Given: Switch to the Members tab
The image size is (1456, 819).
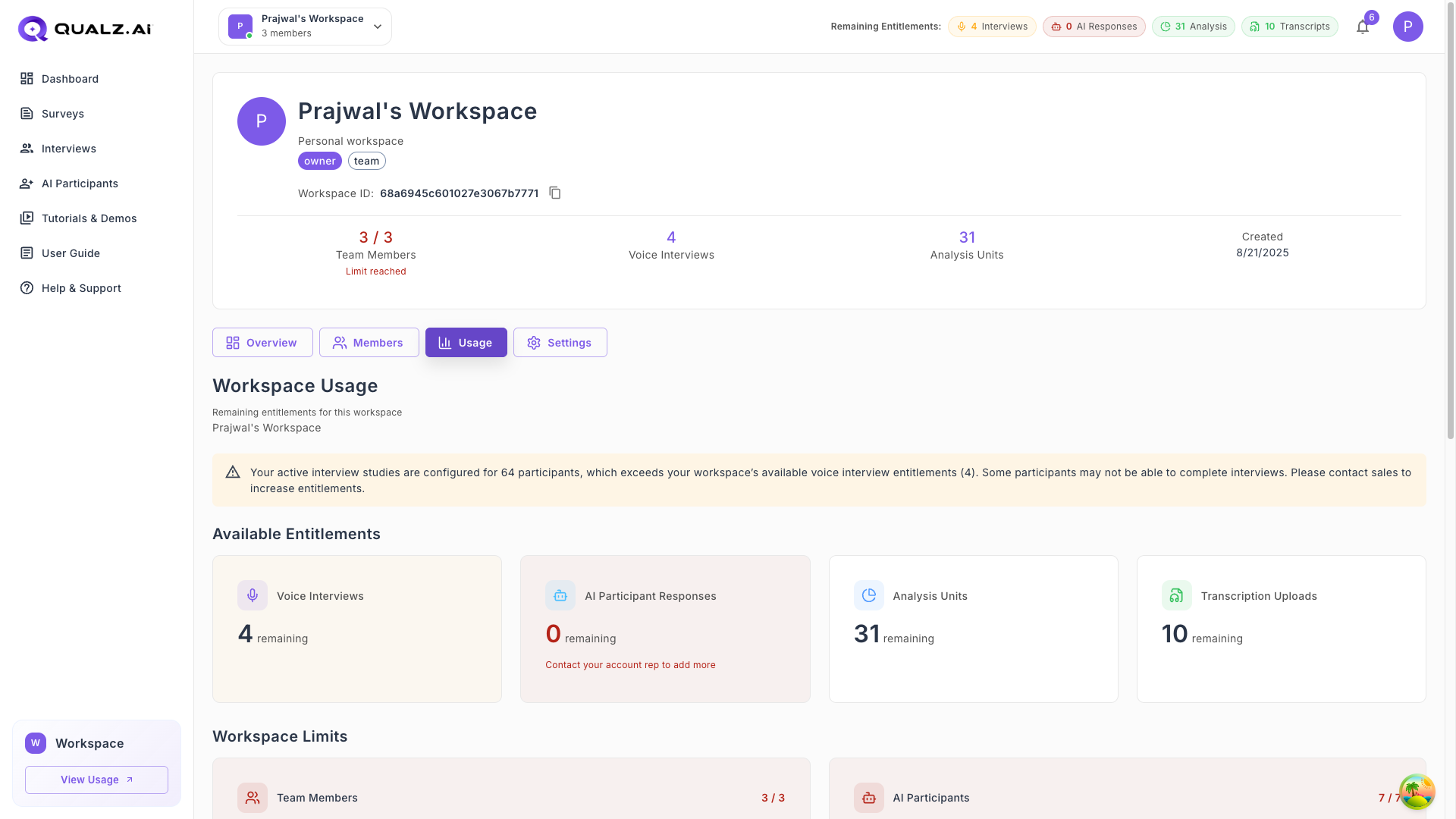Looking at the screenshot, I should tap(369, 342).
